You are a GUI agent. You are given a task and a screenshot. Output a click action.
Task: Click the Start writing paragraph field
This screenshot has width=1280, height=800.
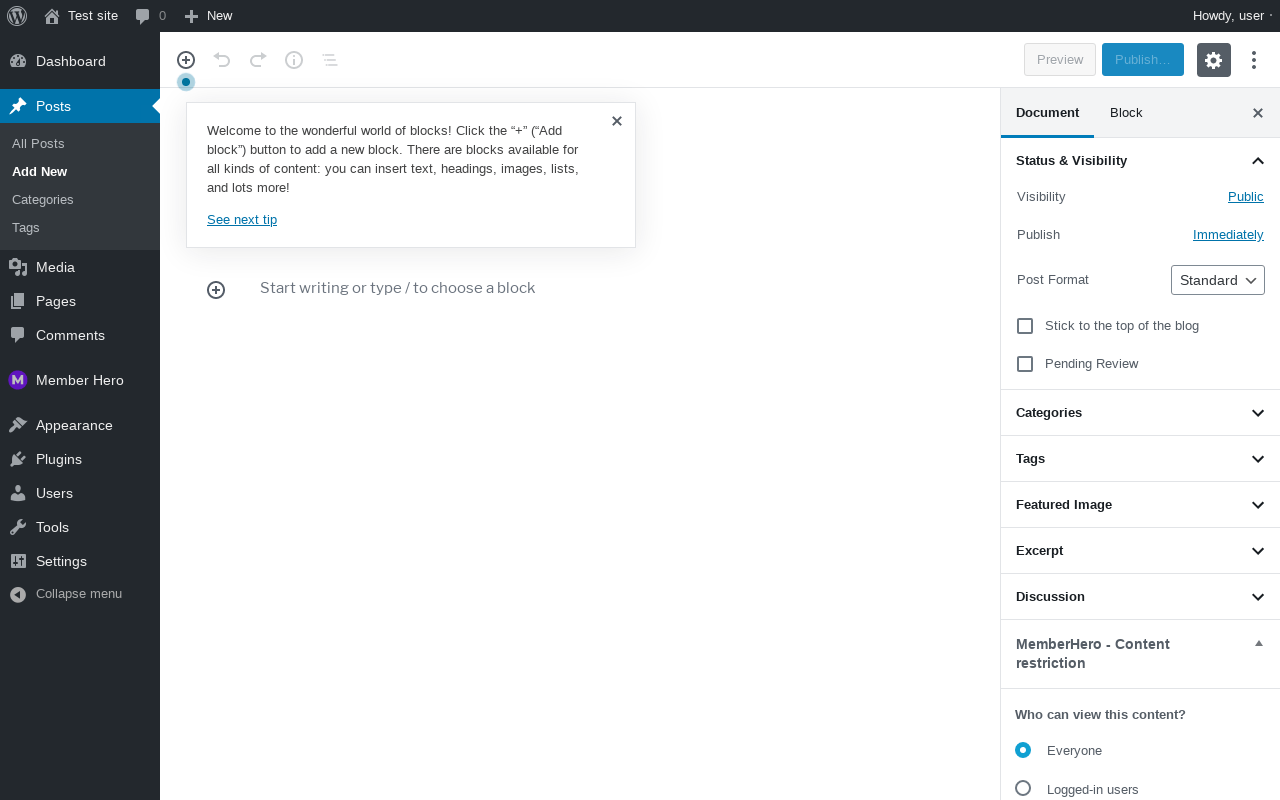tap(398, 288)
